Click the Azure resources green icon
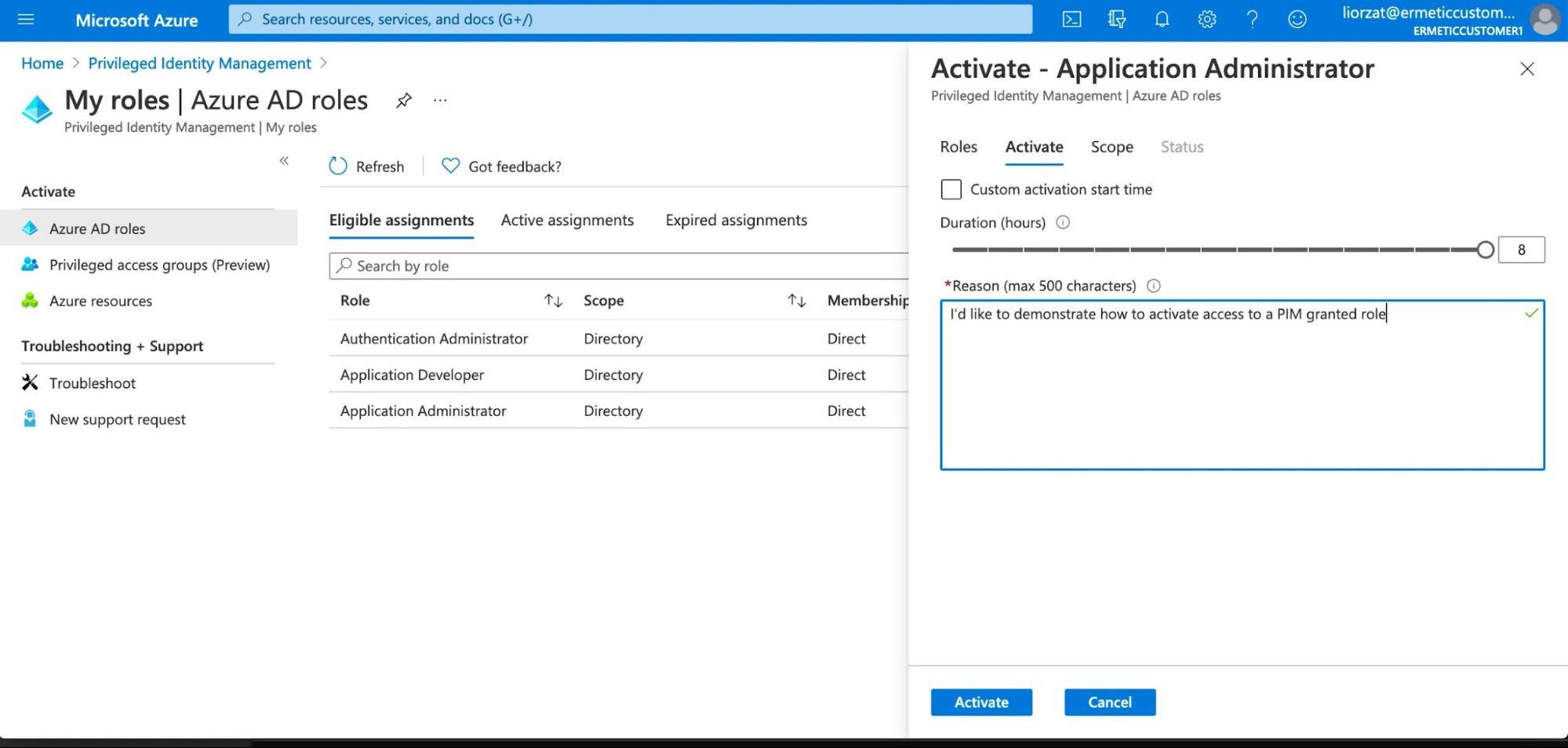This screenshot has width=1568, height=748. (x=30, y=301)
